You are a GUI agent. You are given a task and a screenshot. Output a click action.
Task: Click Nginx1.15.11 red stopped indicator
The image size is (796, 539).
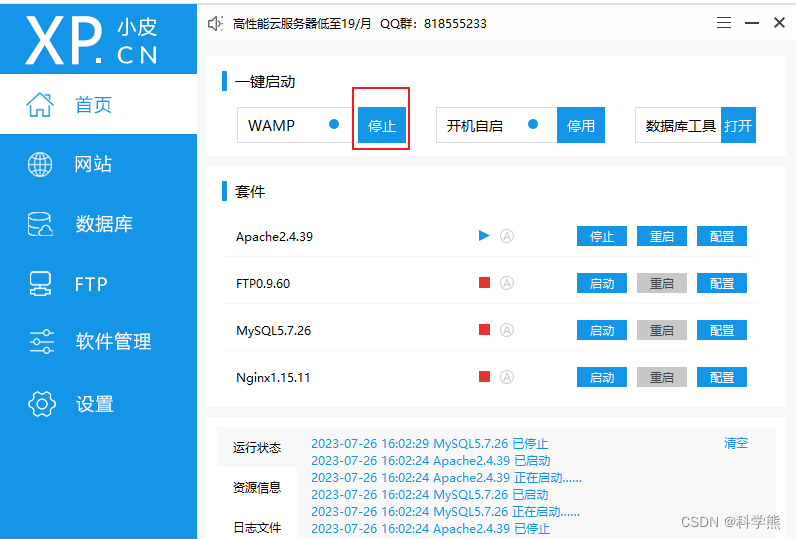pyautogui.click(x=484, y=377)
